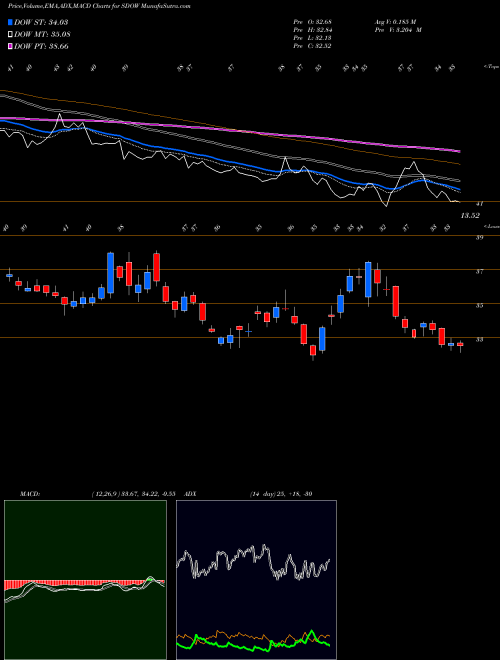Click the blue DOW ST legend swatch
500x660 pixels.
point(10,22)
